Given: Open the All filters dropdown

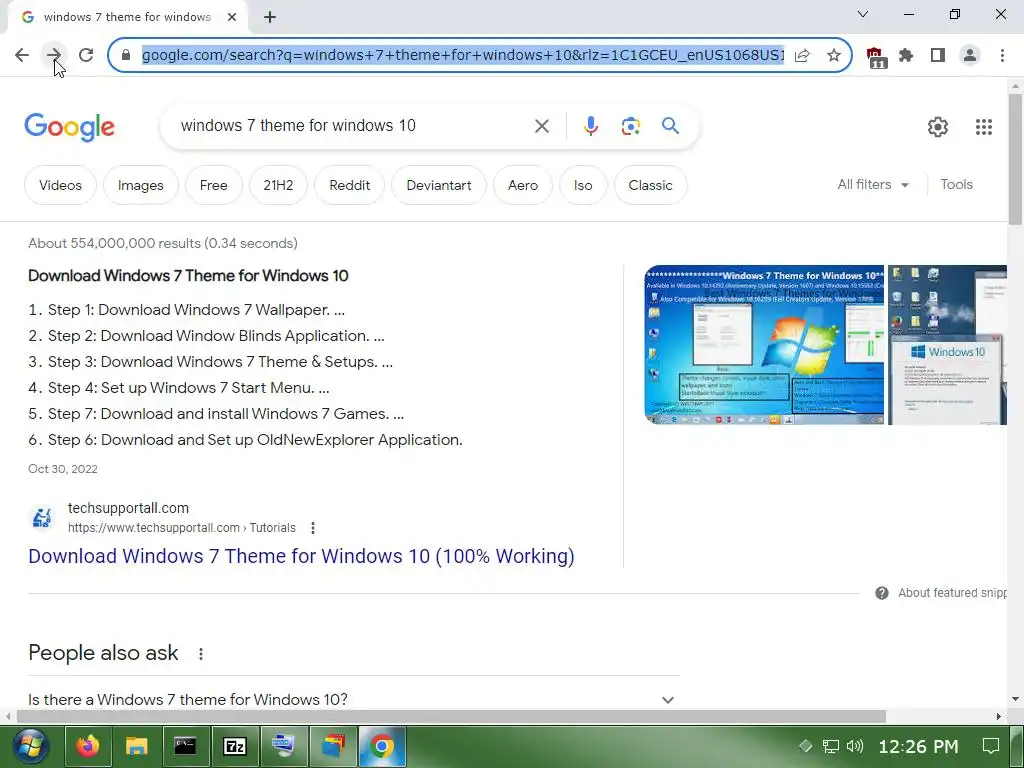Looking at the screenshot, I should pos(872,185).
